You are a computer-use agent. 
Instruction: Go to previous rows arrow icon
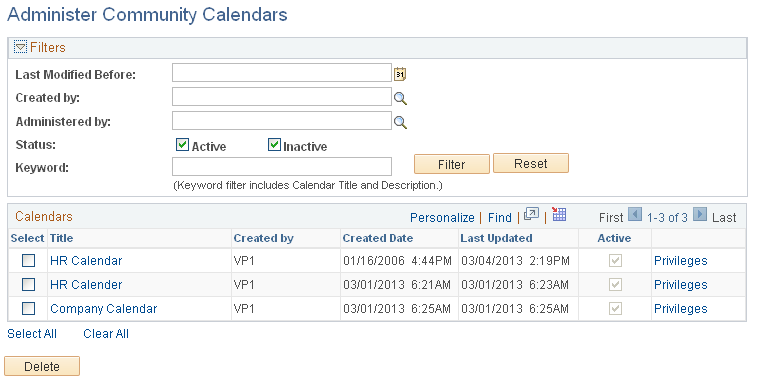click(x=635, y=214)
